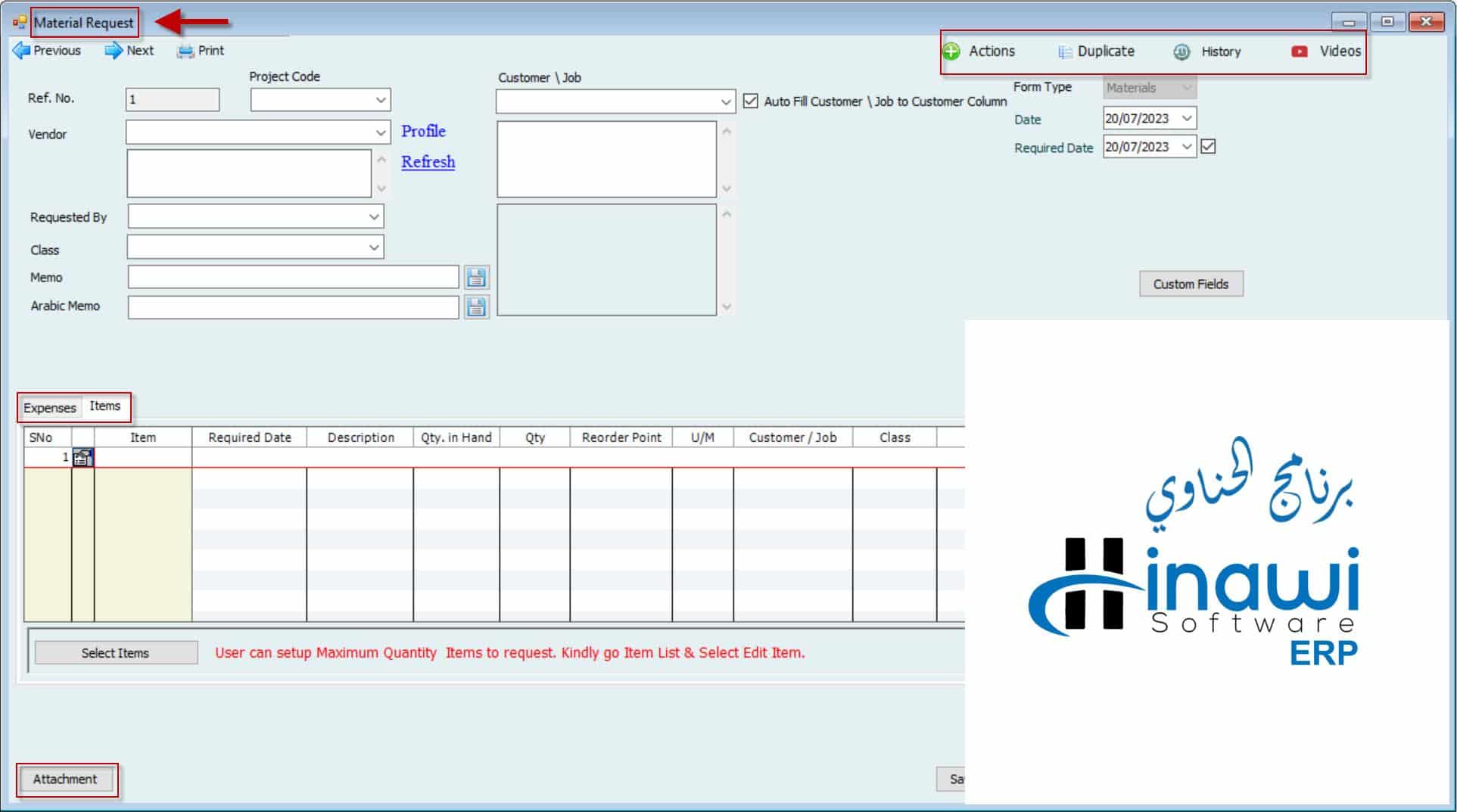Image resolution: width=1457 pixels, height=812 pixels.
Task: Toggle Auto Fill Customer \ Job checkbox
Action: [x=750, y=101]
